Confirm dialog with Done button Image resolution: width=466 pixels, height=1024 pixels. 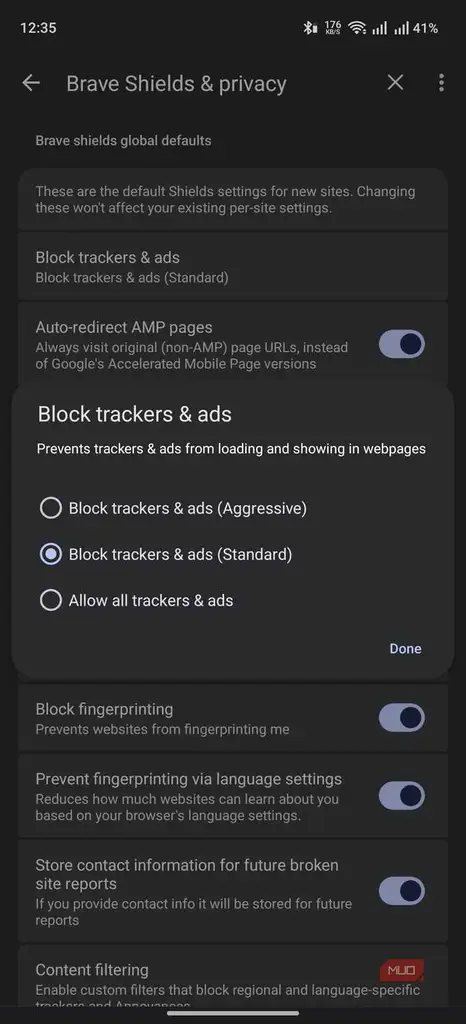[x=405, y=648]
